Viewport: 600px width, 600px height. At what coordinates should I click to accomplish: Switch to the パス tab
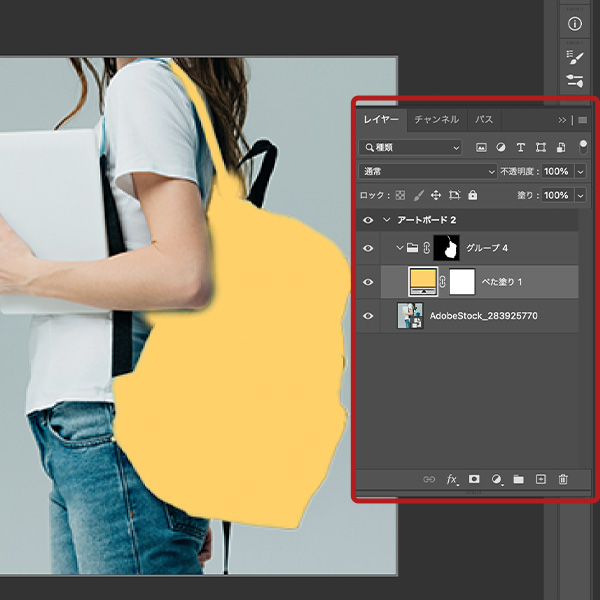click(484, 120)
